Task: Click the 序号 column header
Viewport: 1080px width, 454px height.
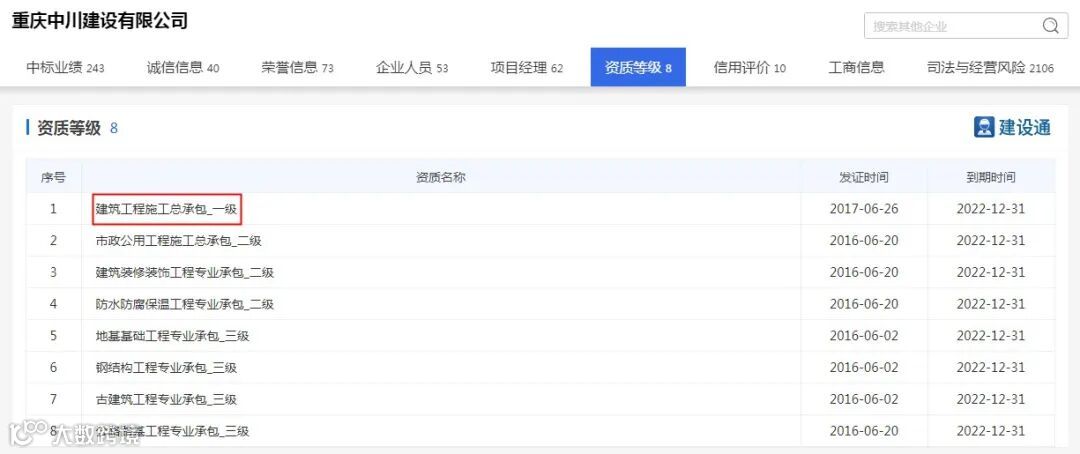Action: point(53,177)
